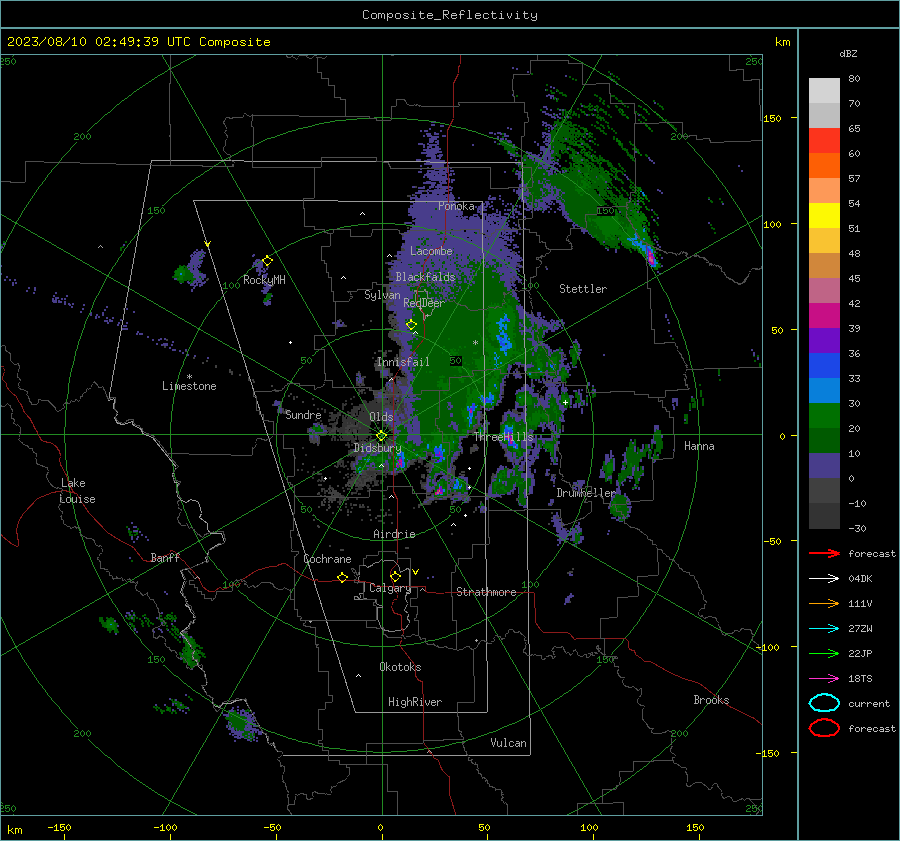Click the Okotoks city label
The width and height of the screenshot is (900, 841).
pyautogui.click(x=400, y=667)
